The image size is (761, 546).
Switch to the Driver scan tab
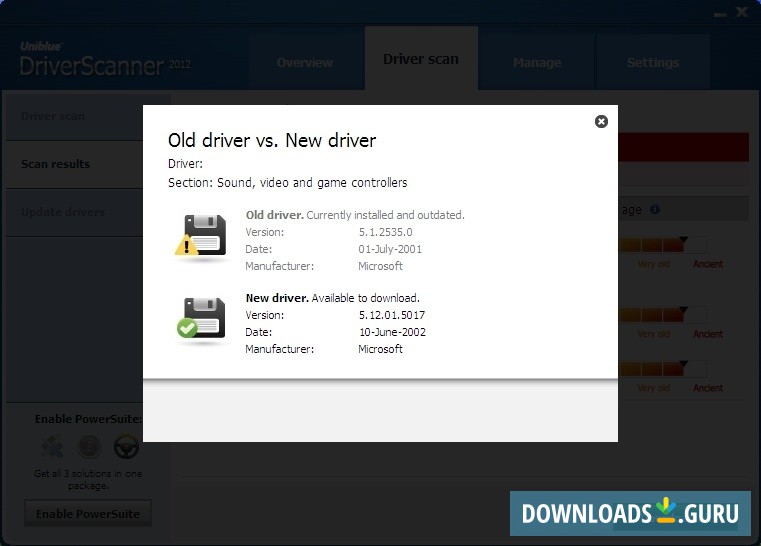pos(421,59)
